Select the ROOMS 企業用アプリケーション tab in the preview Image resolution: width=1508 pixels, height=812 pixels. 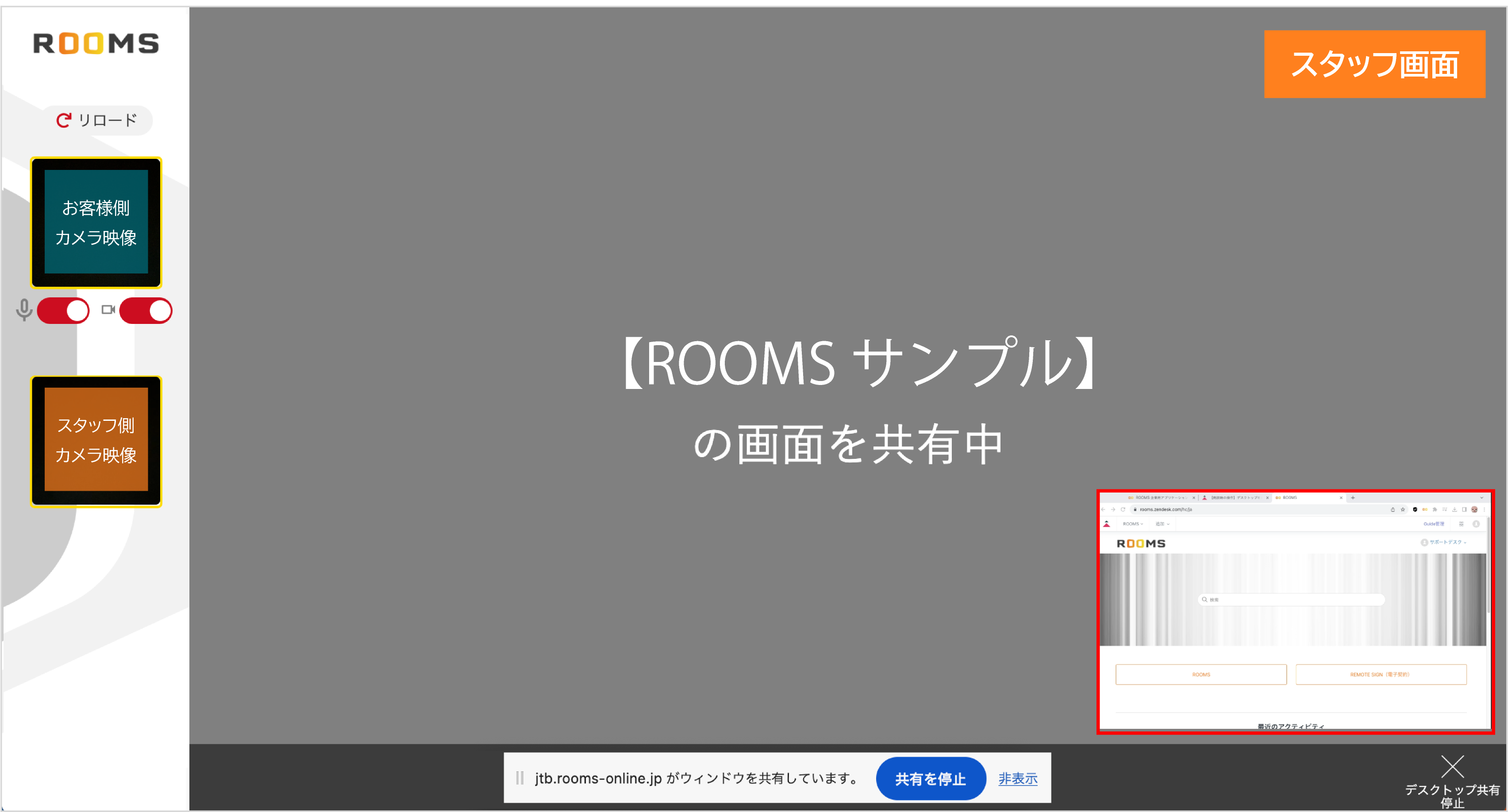1160,498
